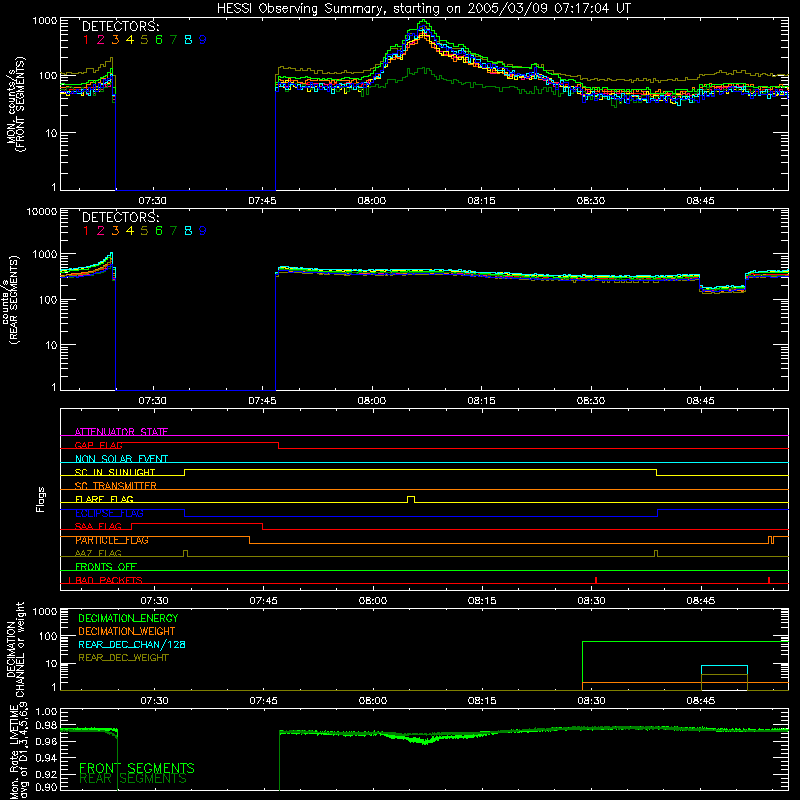
Task: Click the GAP_FLAG label
Action: point(98,445)
